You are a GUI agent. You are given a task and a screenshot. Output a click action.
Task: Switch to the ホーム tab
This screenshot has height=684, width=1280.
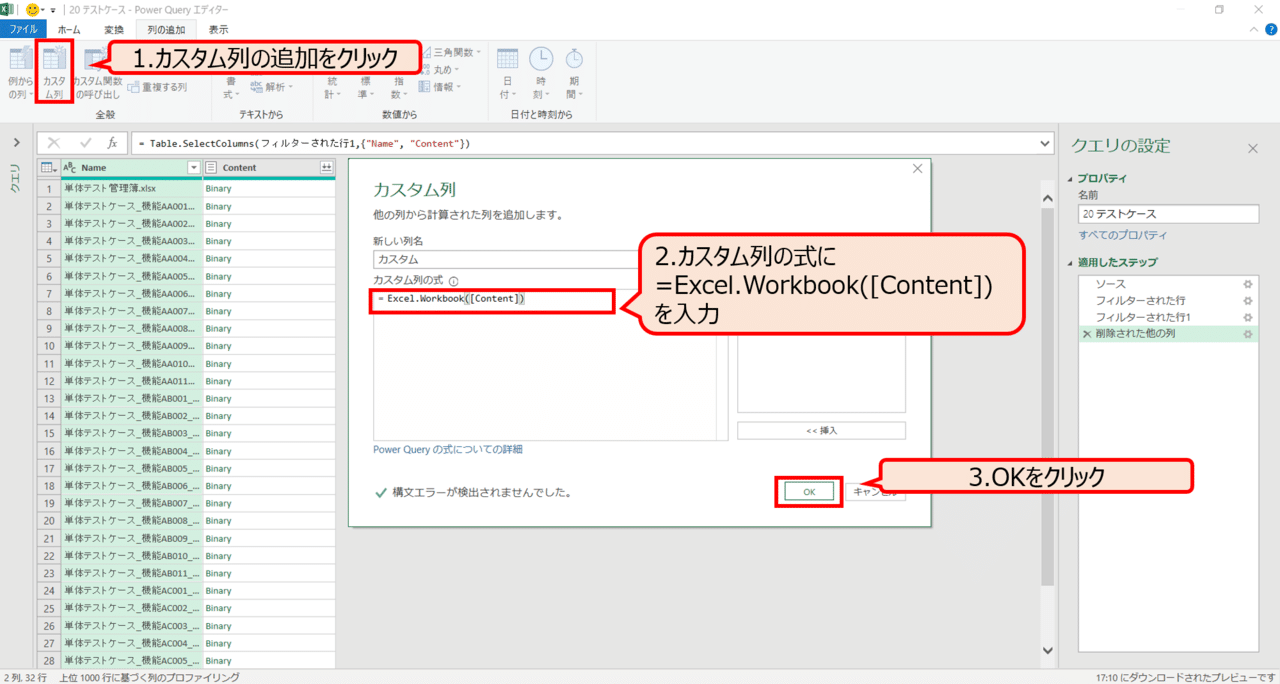point(69,30)
